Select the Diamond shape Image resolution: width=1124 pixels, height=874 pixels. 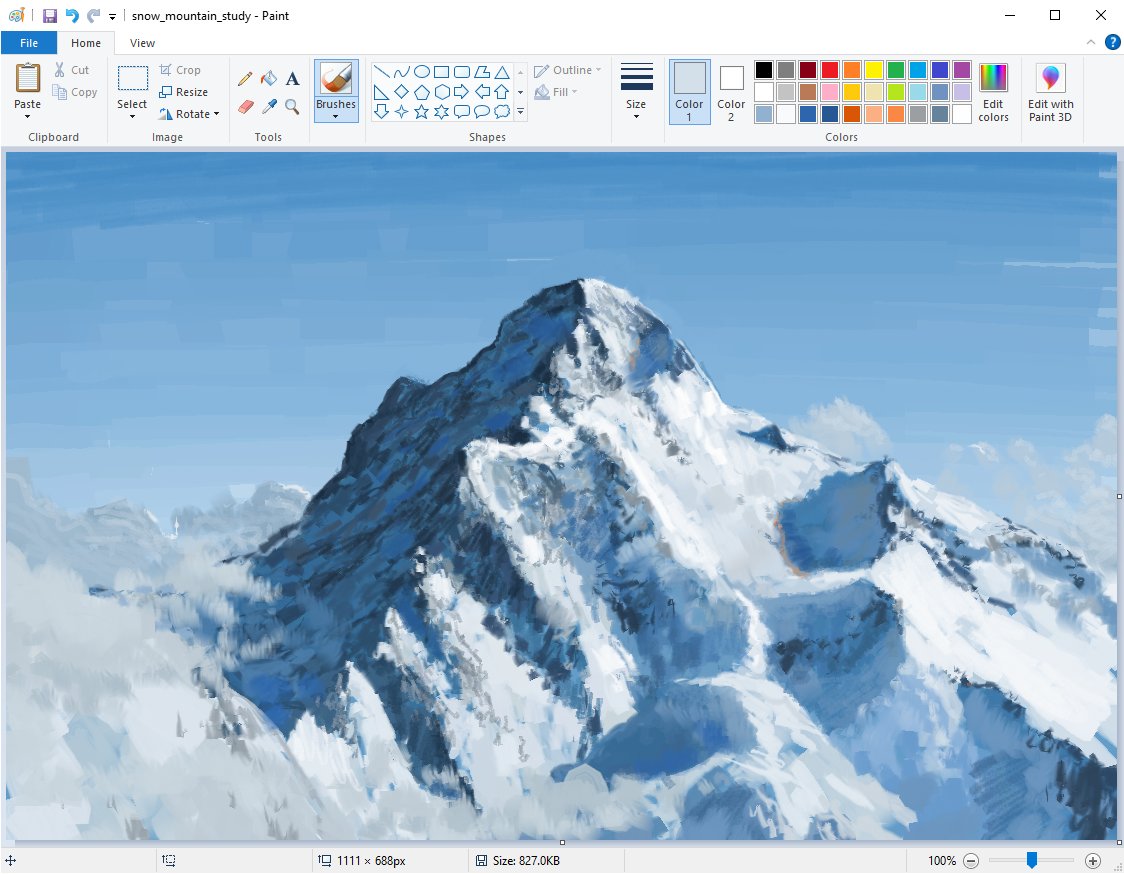pos(401,92)
